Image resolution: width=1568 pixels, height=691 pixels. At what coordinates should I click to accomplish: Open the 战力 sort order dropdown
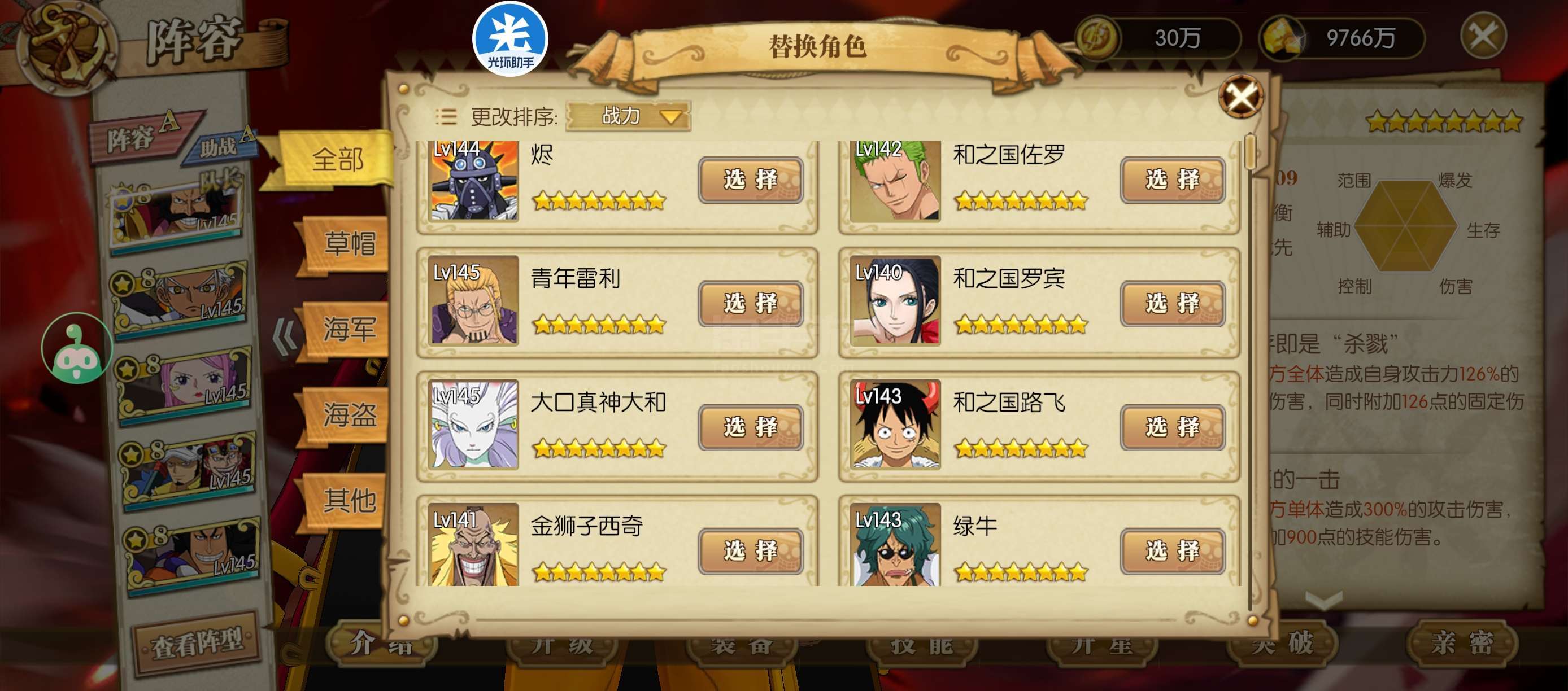[628, 116]
